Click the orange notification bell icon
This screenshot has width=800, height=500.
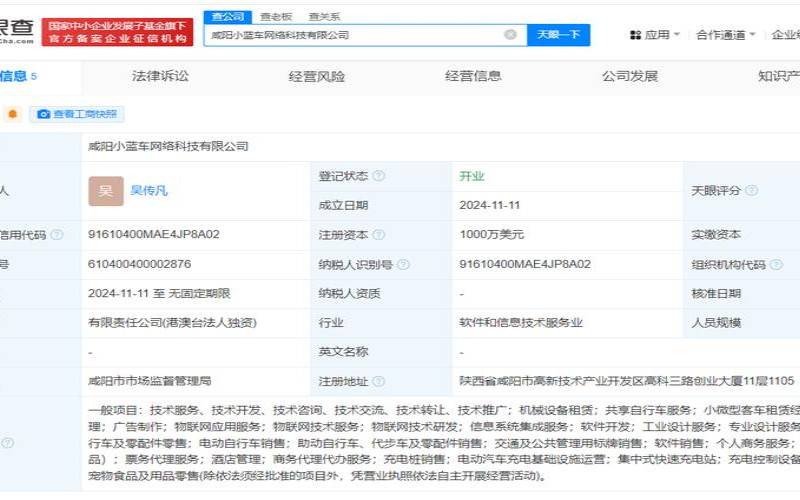tap(13, 114)
